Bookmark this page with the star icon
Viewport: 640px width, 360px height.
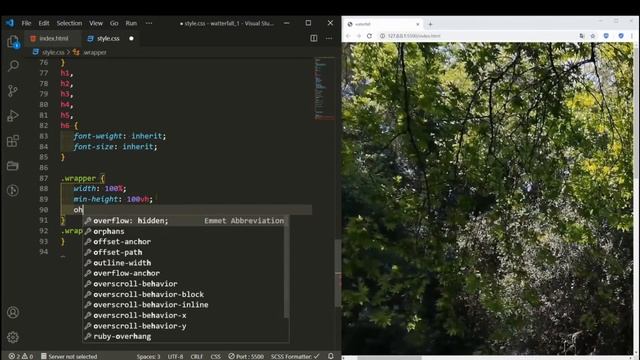pyautogui.click(x=593, y=36)
